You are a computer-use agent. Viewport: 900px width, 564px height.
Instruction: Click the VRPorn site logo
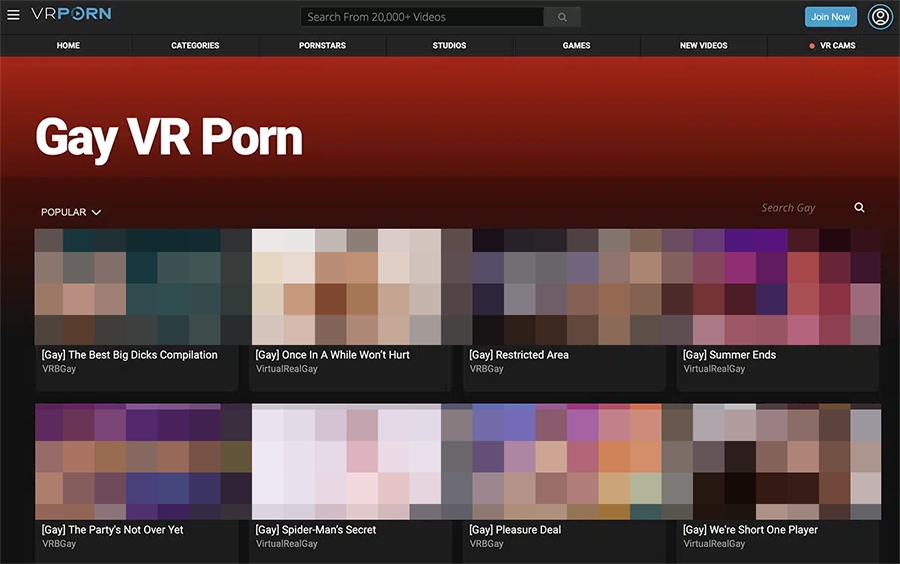coord(71,14)
